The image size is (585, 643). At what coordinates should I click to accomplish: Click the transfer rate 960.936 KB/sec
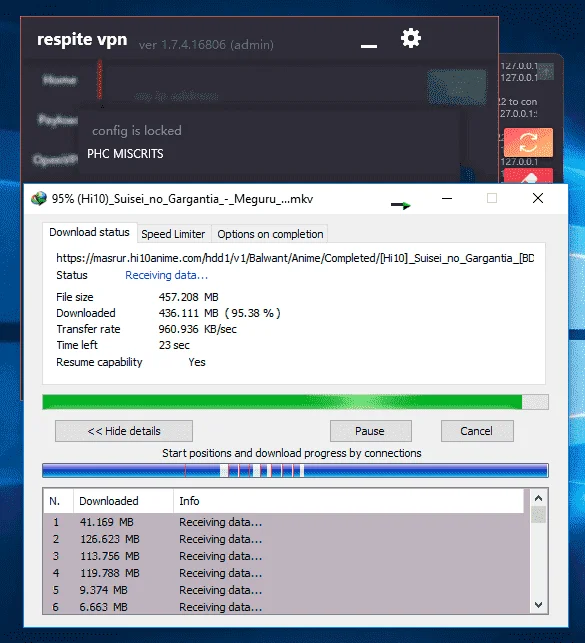point(198,329)
